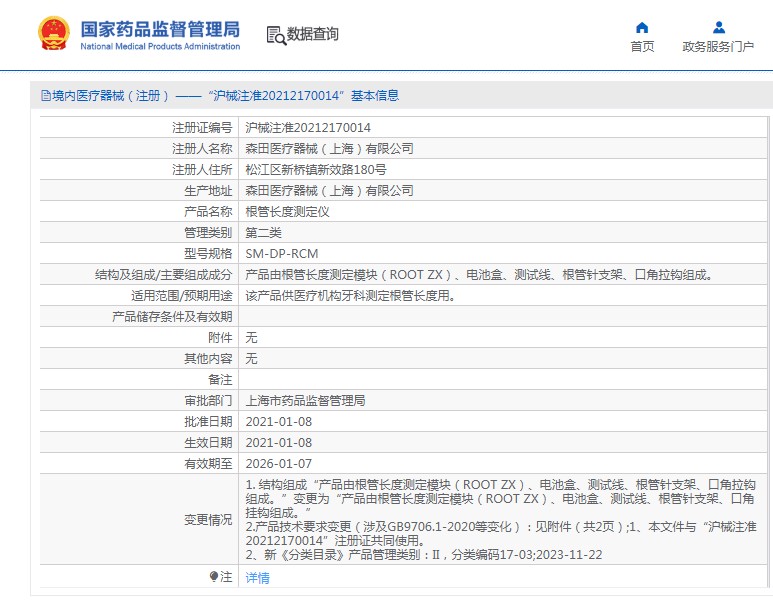Select 批准日期 value 2021-01-08
This screenshot has width=773, height=606.
279,422
